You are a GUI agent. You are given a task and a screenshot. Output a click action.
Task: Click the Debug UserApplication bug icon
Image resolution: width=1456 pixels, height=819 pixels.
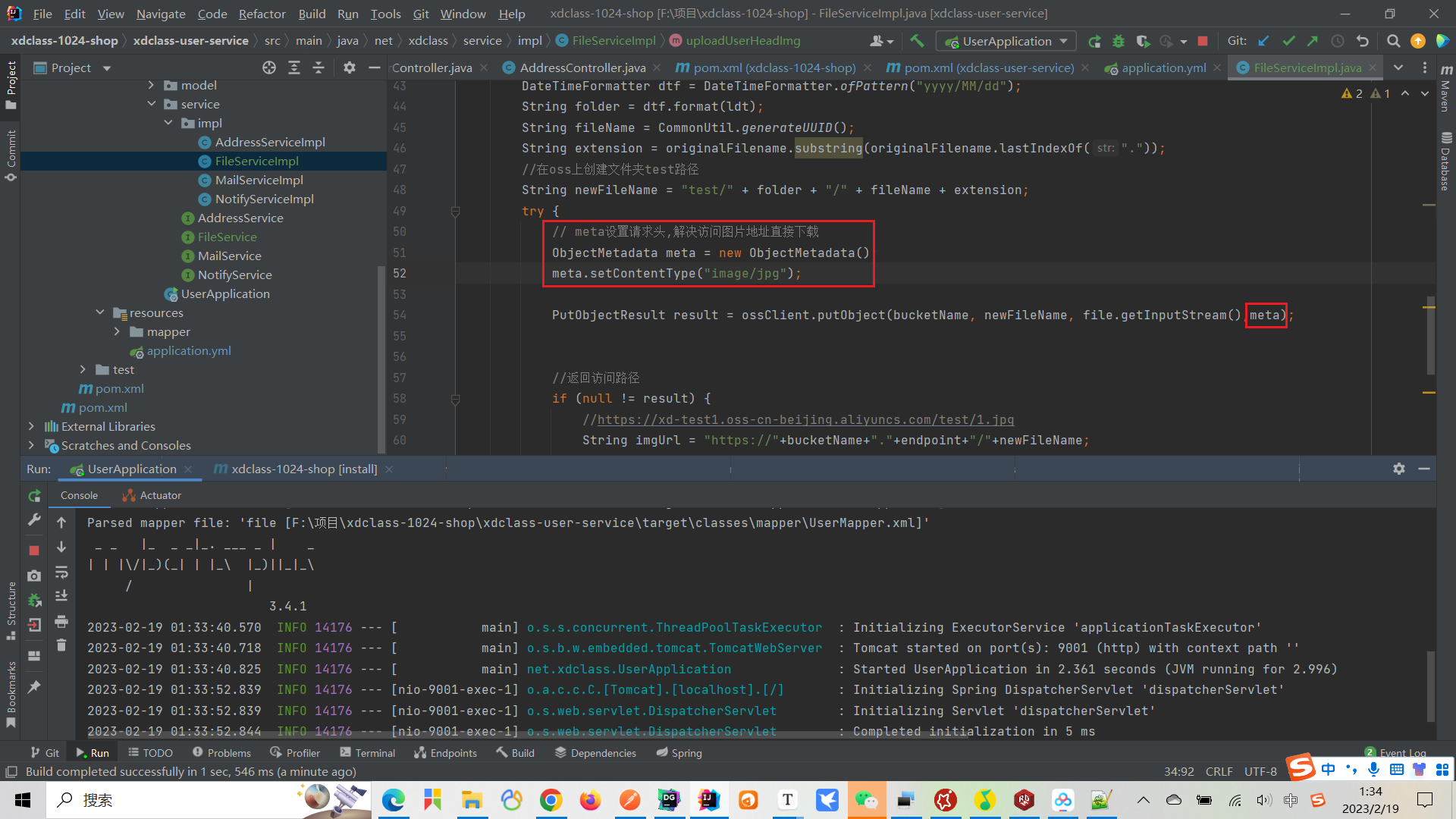click(x=1118, y=41)
